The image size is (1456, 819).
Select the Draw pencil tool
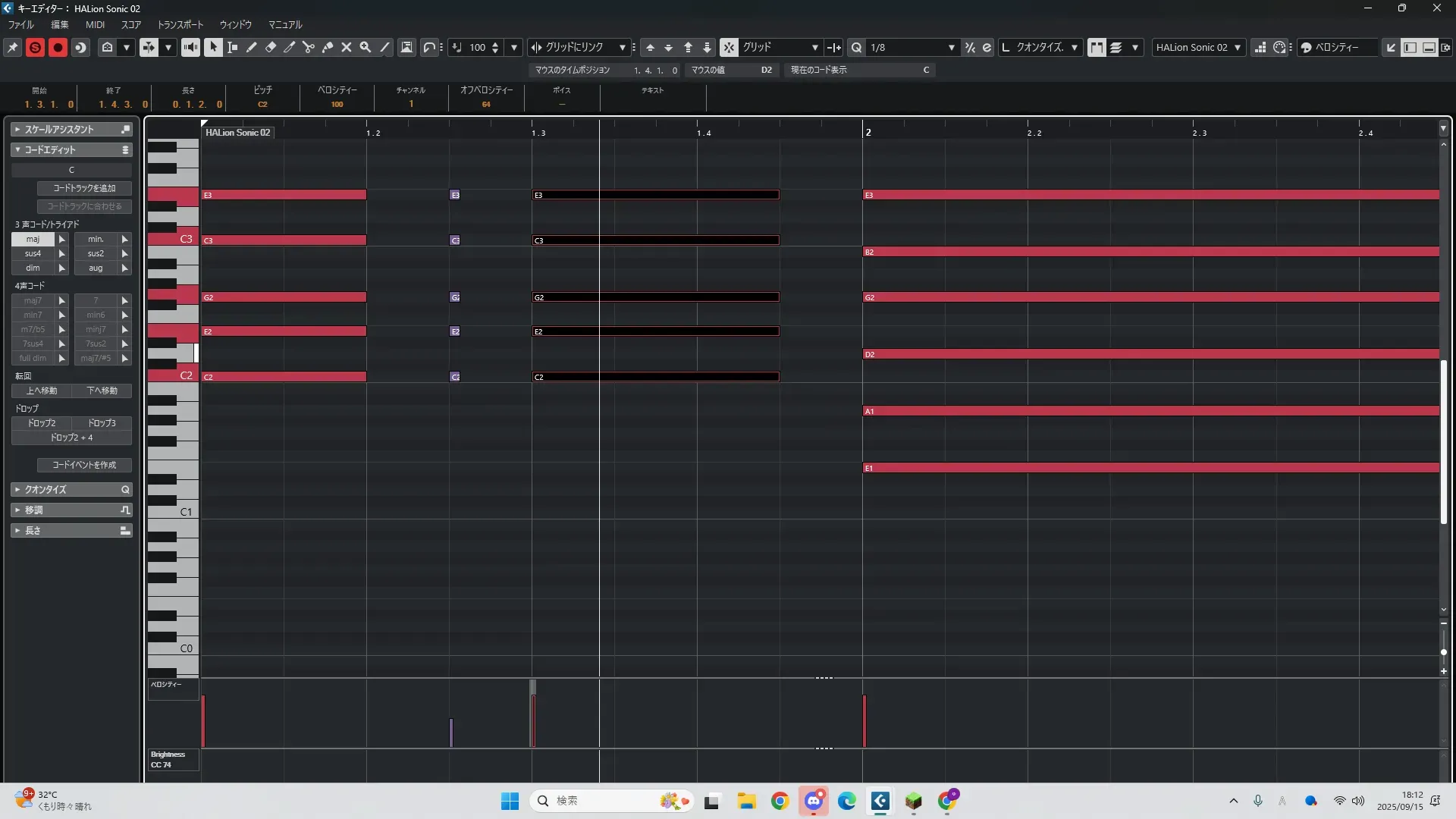(x=252, y=47)
